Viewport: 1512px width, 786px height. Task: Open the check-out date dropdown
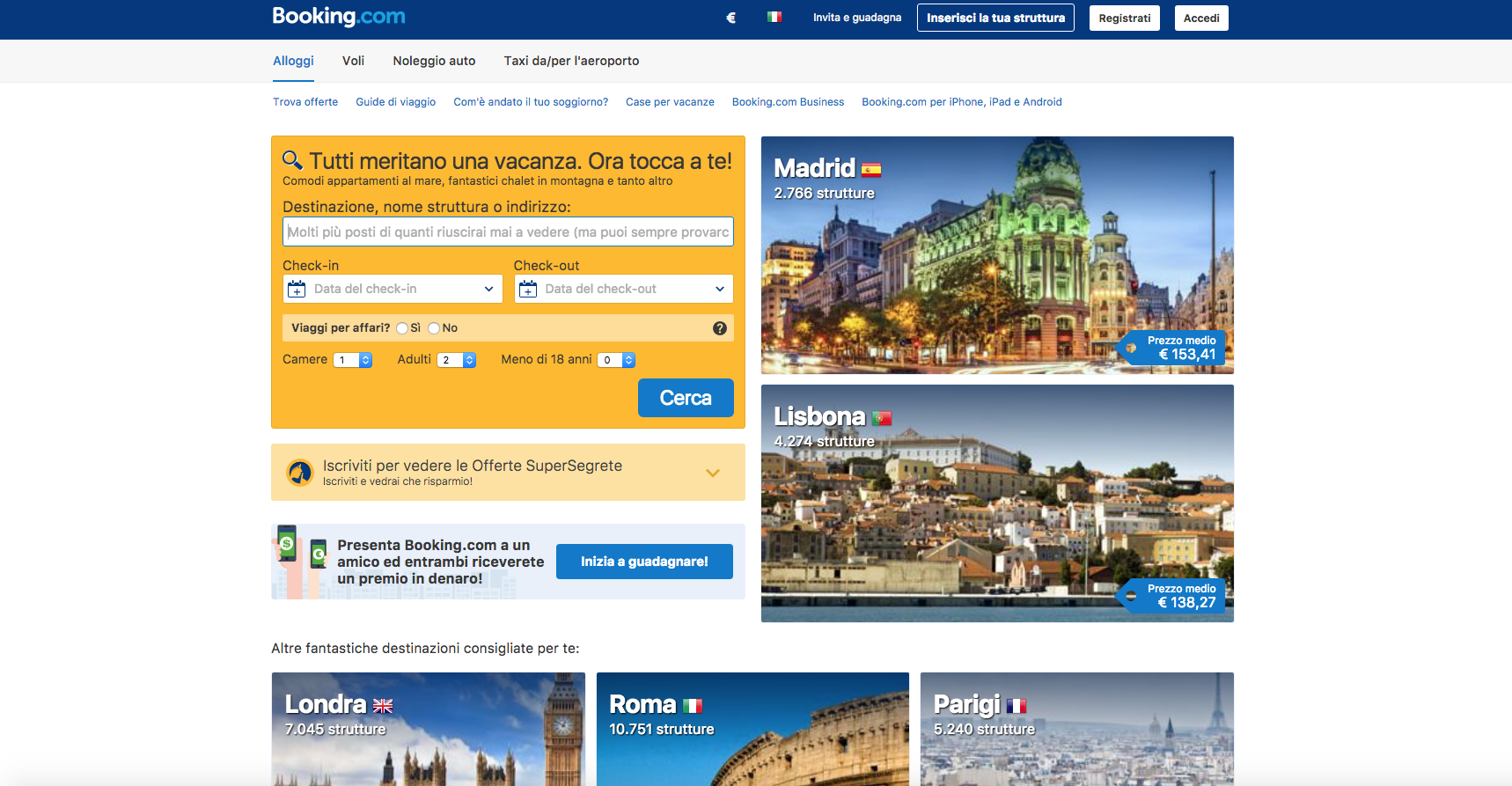(624, 289)
